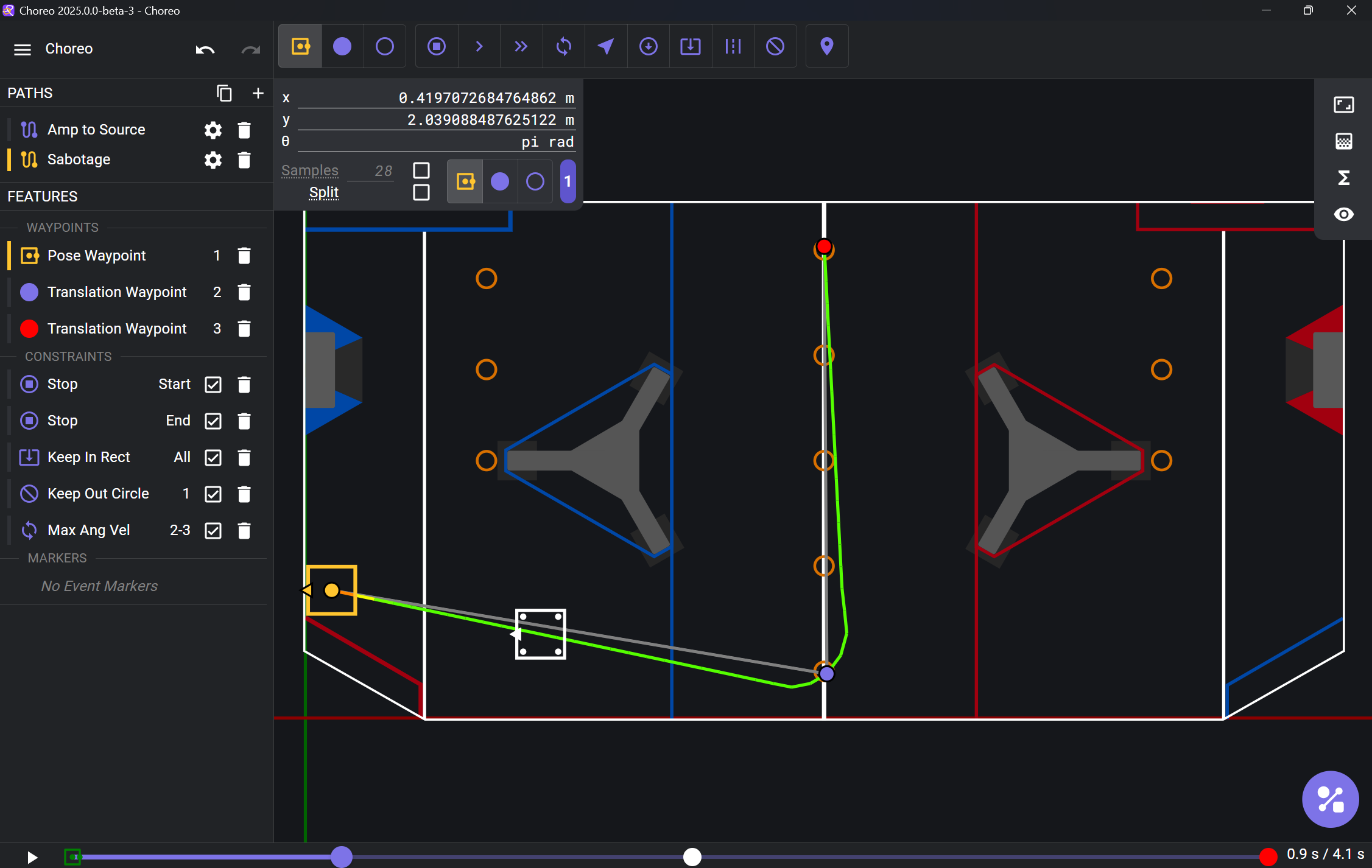Screen dimensions: 1372x868
Task: Select the Amp to Source path
Action: click(96, 130)
